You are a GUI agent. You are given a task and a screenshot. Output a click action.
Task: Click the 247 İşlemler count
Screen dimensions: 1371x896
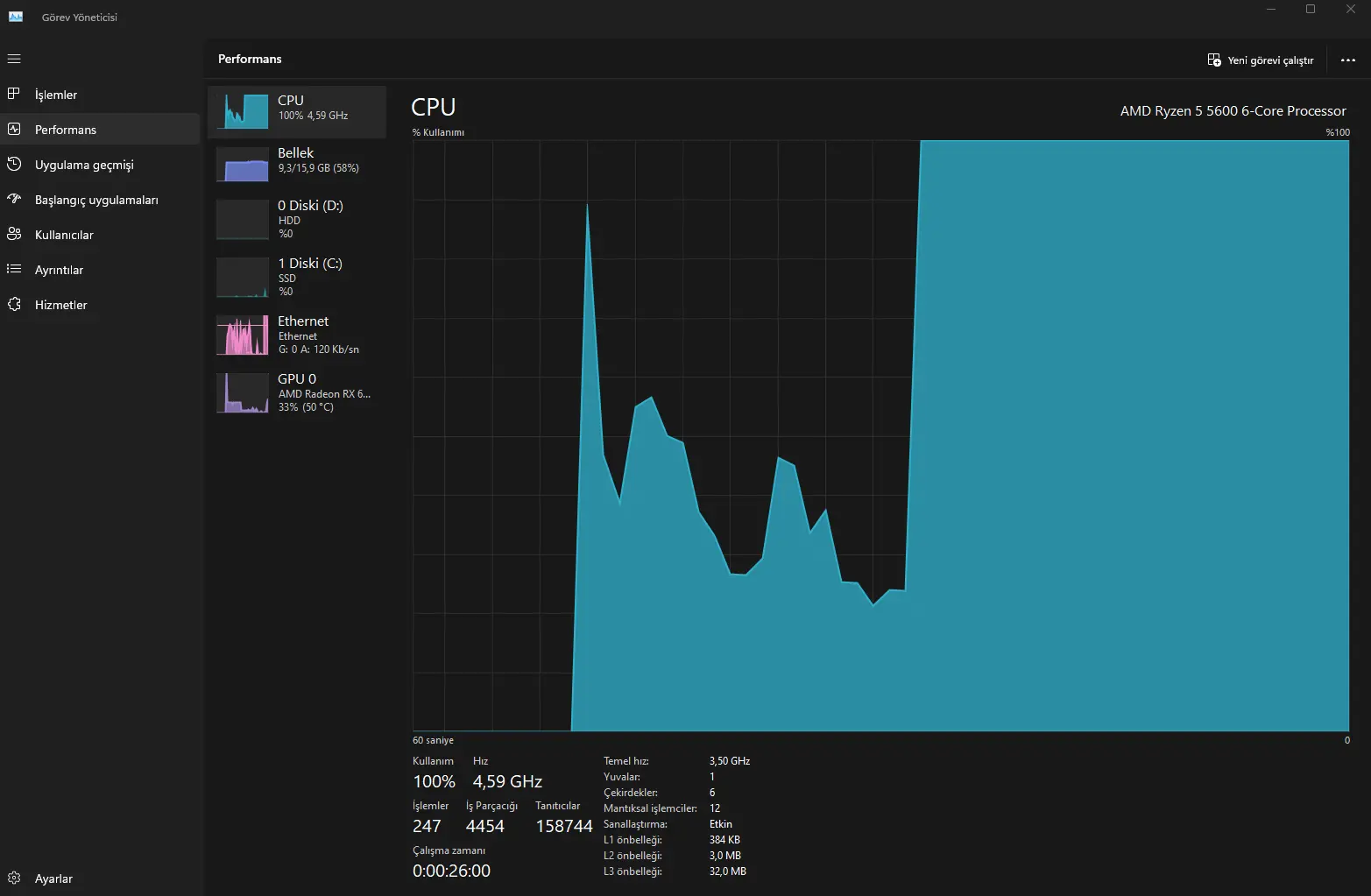427,826
